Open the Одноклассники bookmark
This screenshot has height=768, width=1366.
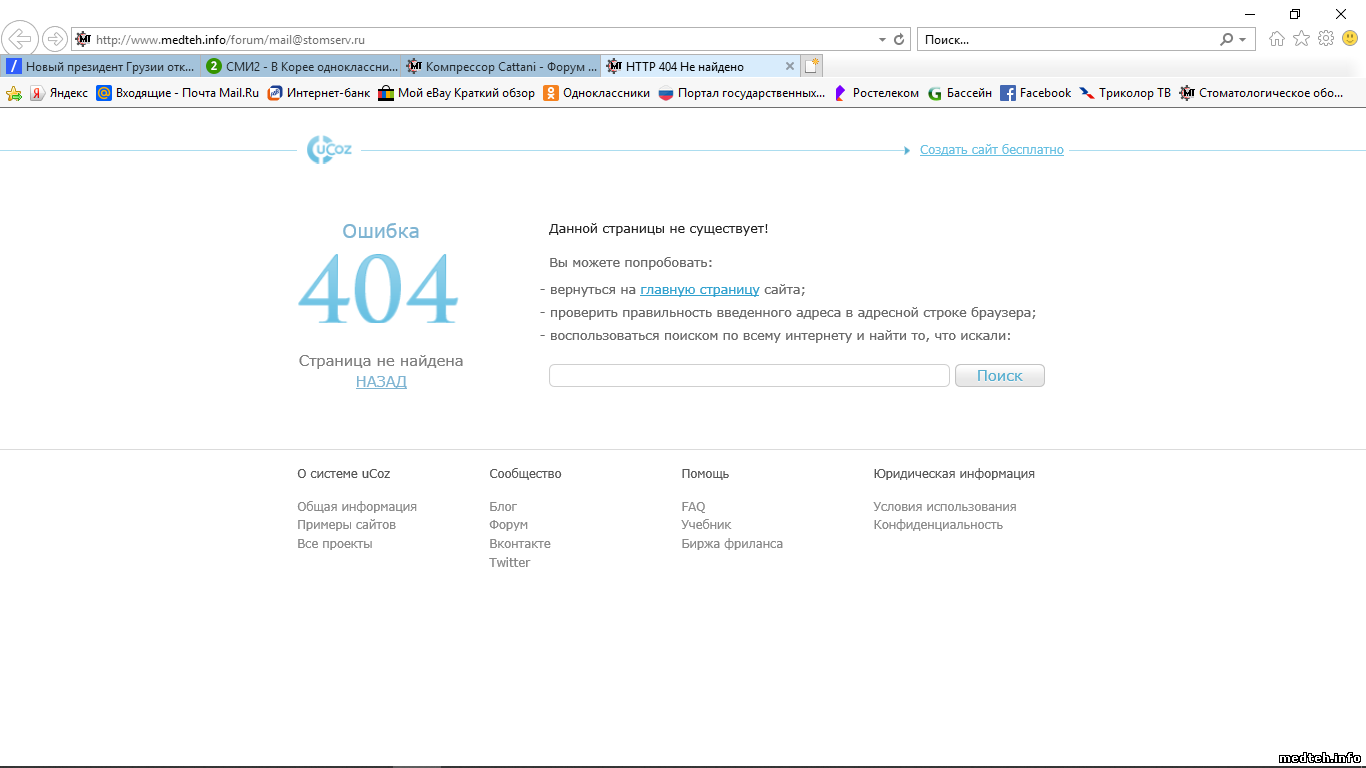click(596, 93)
